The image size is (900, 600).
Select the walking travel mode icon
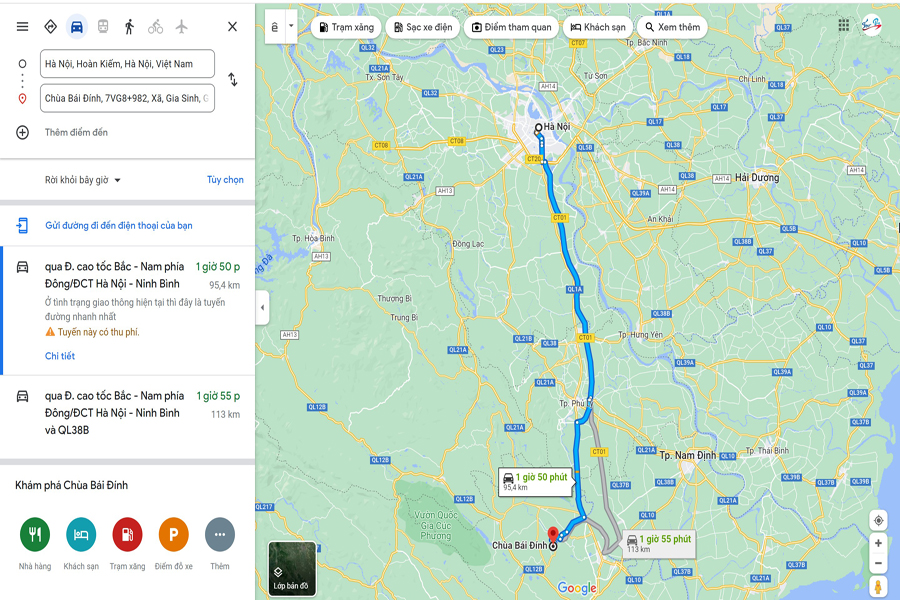(129, 26)
